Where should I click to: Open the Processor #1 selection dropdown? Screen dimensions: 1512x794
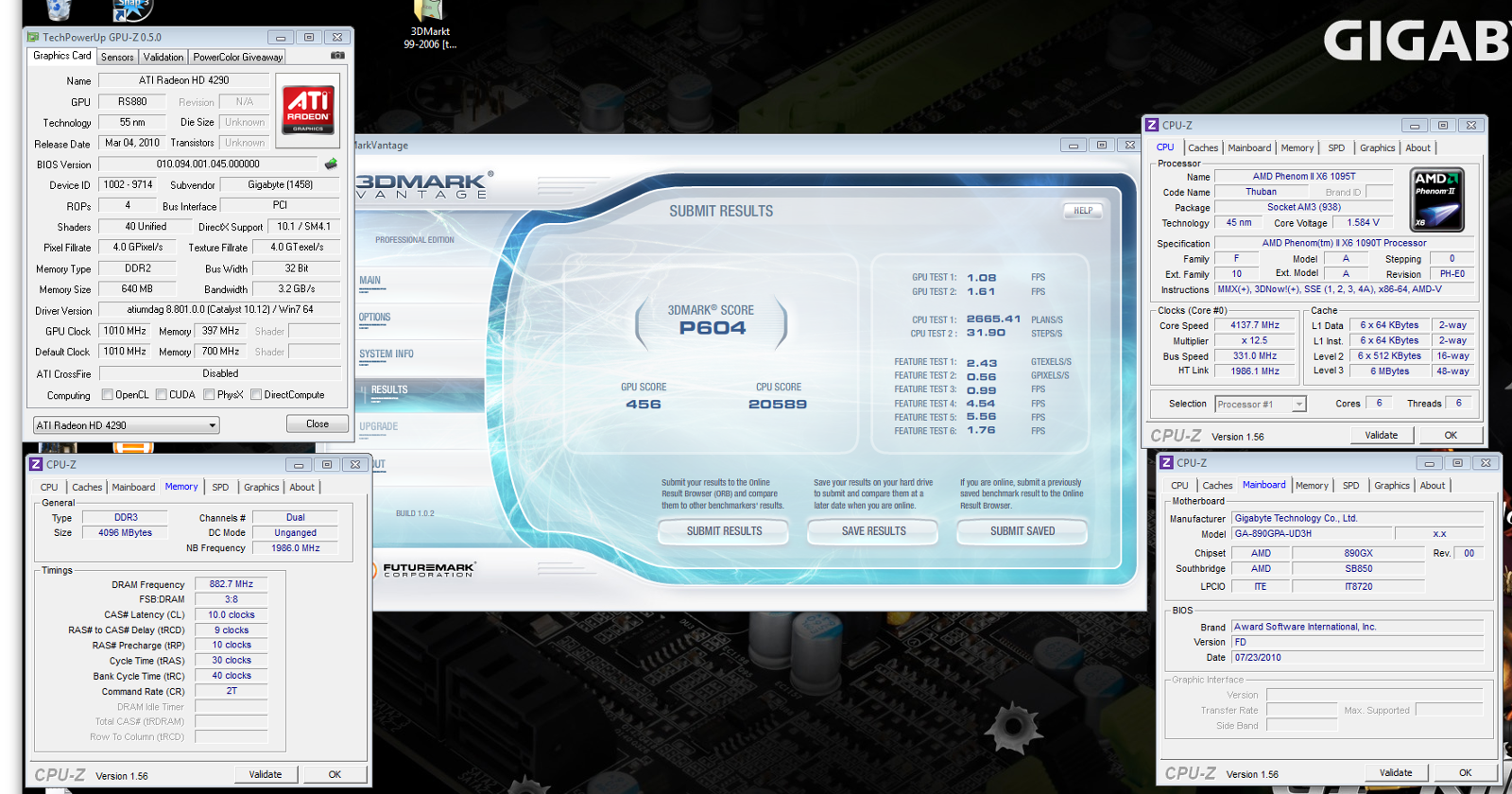point(1261,404)
